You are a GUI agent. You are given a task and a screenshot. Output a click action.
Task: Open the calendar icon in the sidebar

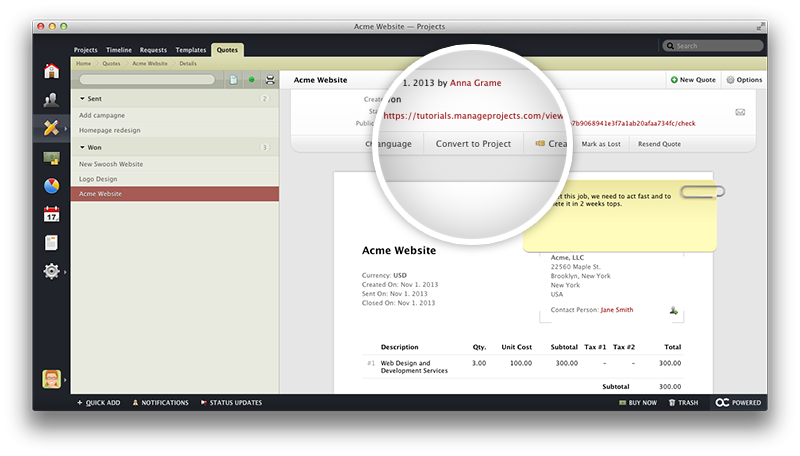pyautogui.click(x=50, y=214)
